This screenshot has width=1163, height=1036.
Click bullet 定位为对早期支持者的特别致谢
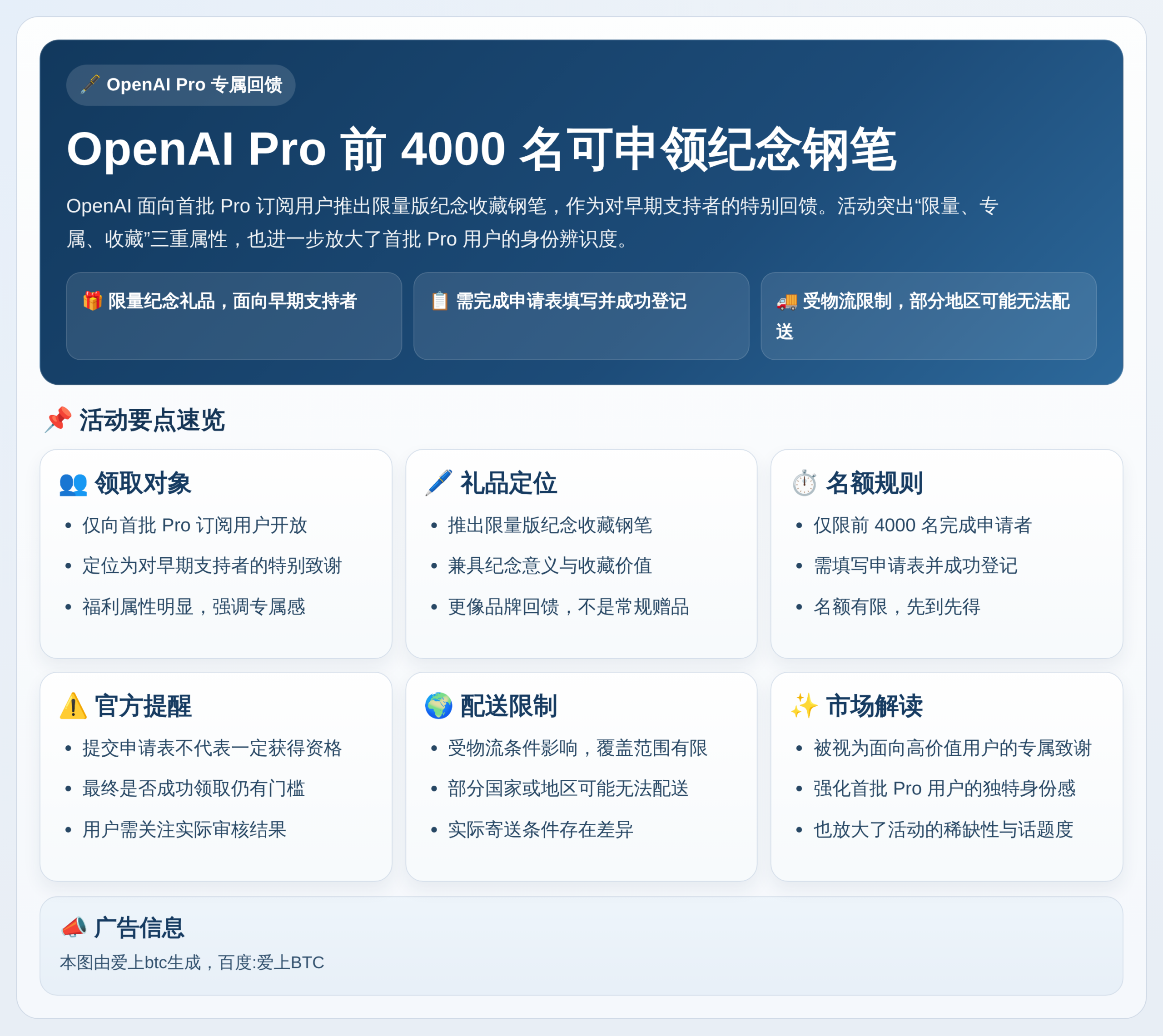212,566
